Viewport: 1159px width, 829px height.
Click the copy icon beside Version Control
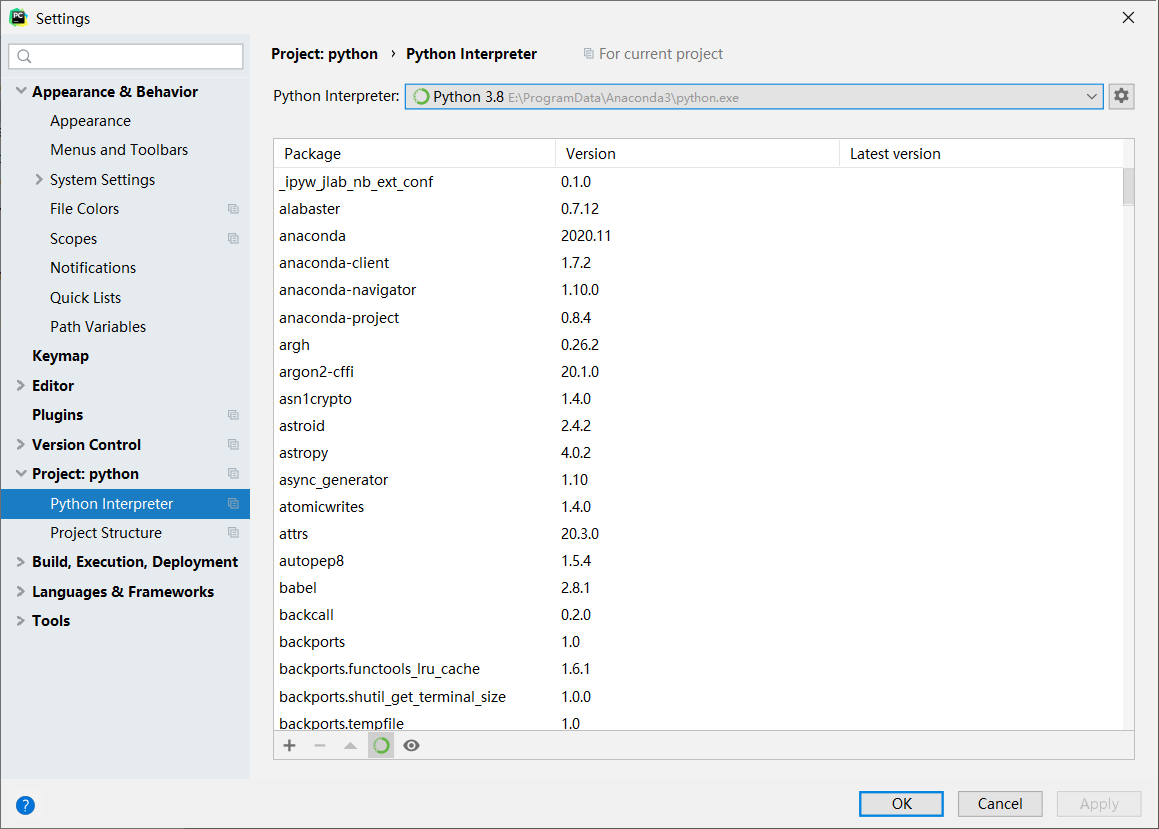click(234, 445)
